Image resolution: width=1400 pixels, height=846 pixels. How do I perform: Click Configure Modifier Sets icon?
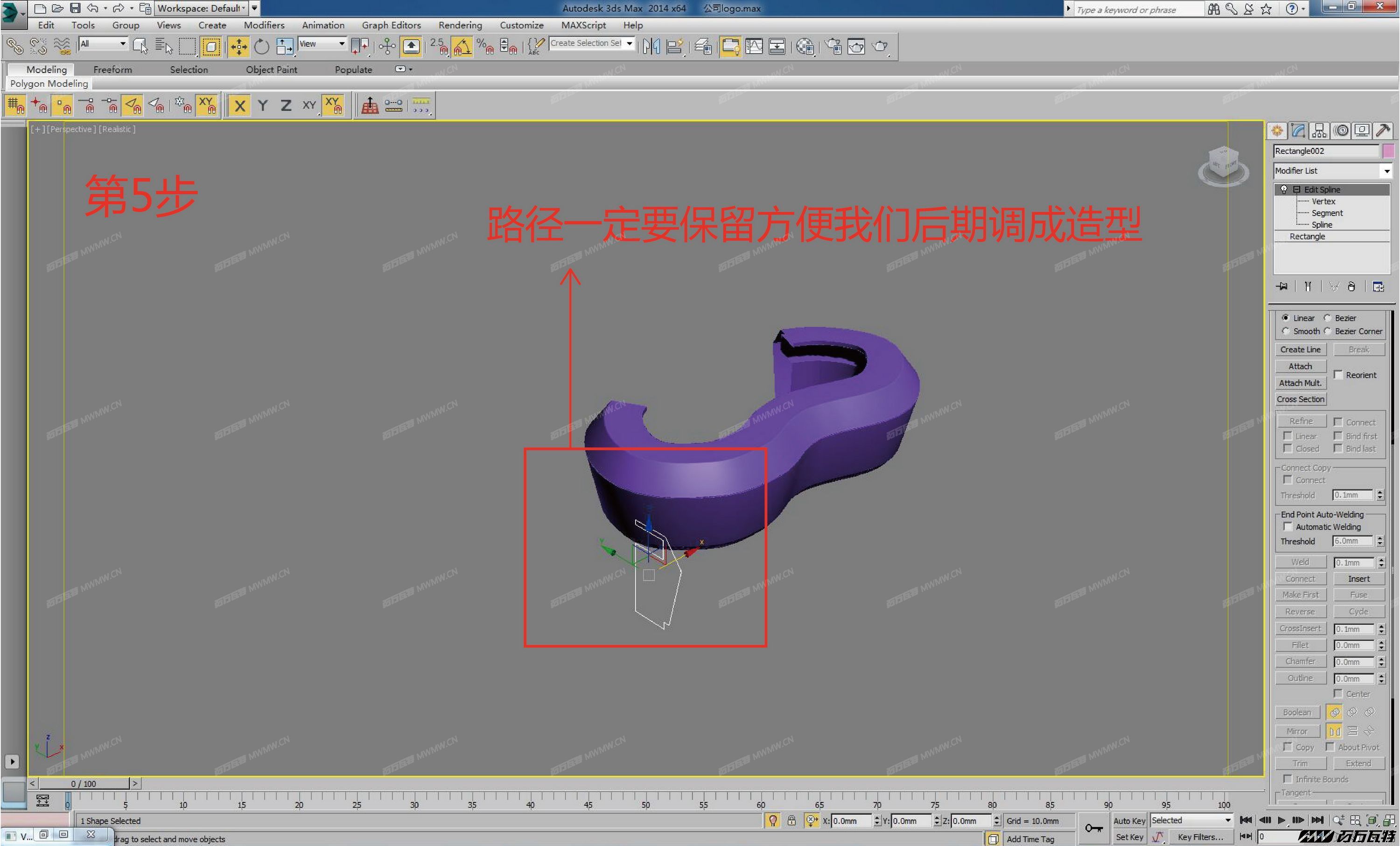coord(1378,287)
